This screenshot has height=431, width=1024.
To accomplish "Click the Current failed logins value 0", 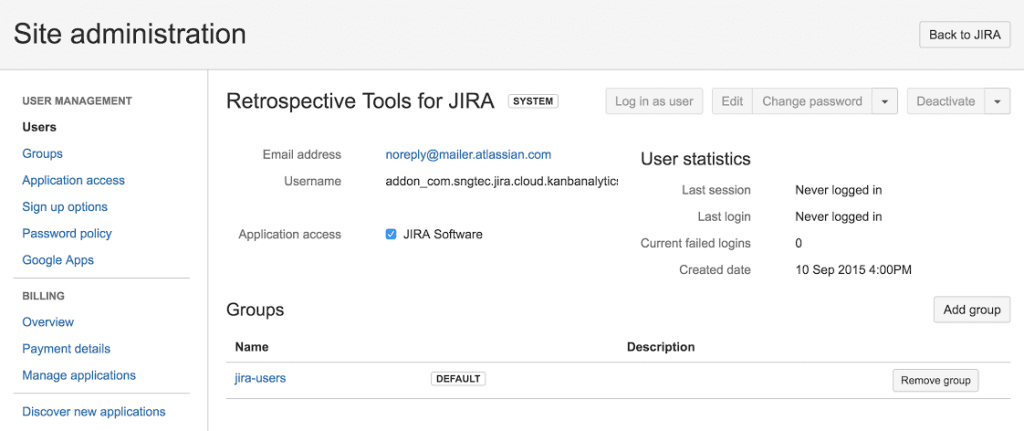I will tap(798, 244).
